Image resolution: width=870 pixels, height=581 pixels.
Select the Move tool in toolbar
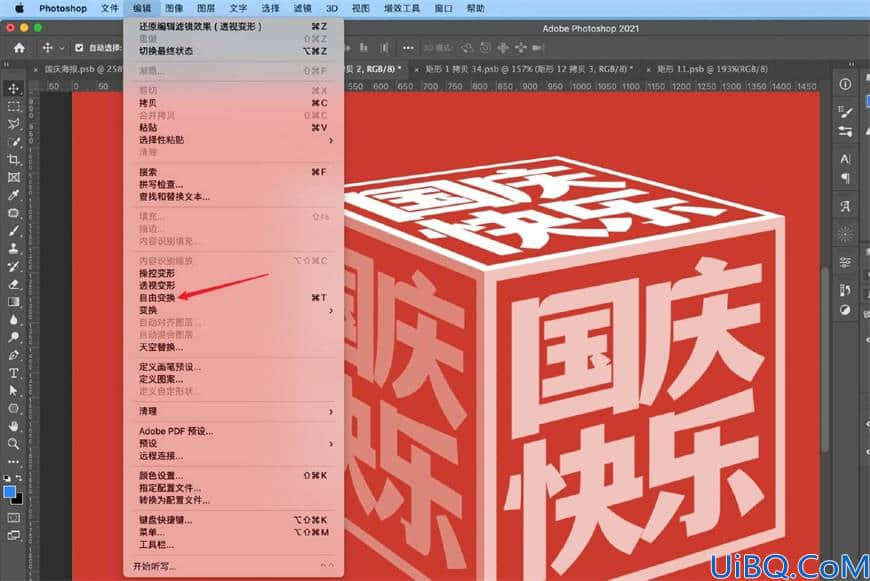click(x=13, y=89)
